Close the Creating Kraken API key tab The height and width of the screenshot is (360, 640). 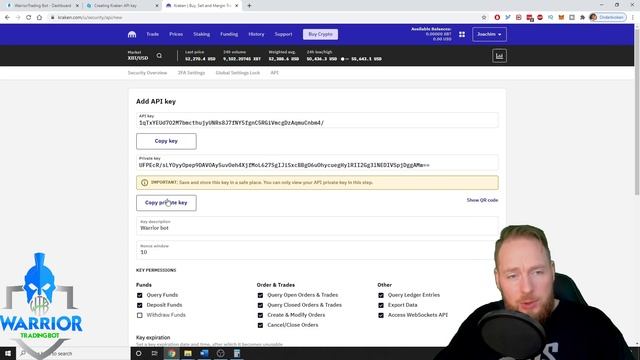click(x=157, y=6)
